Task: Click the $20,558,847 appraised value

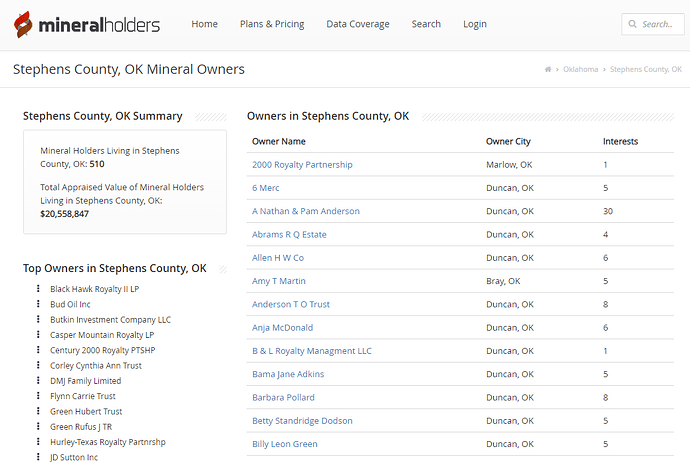Action: pos(64,214)
